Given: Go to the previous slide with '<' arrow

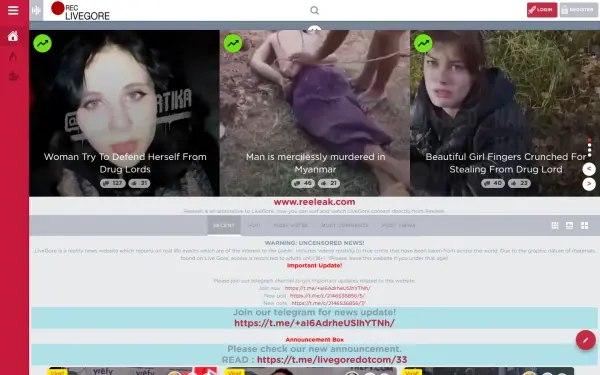Looking at the screenshot, I should tap(589, 169).
